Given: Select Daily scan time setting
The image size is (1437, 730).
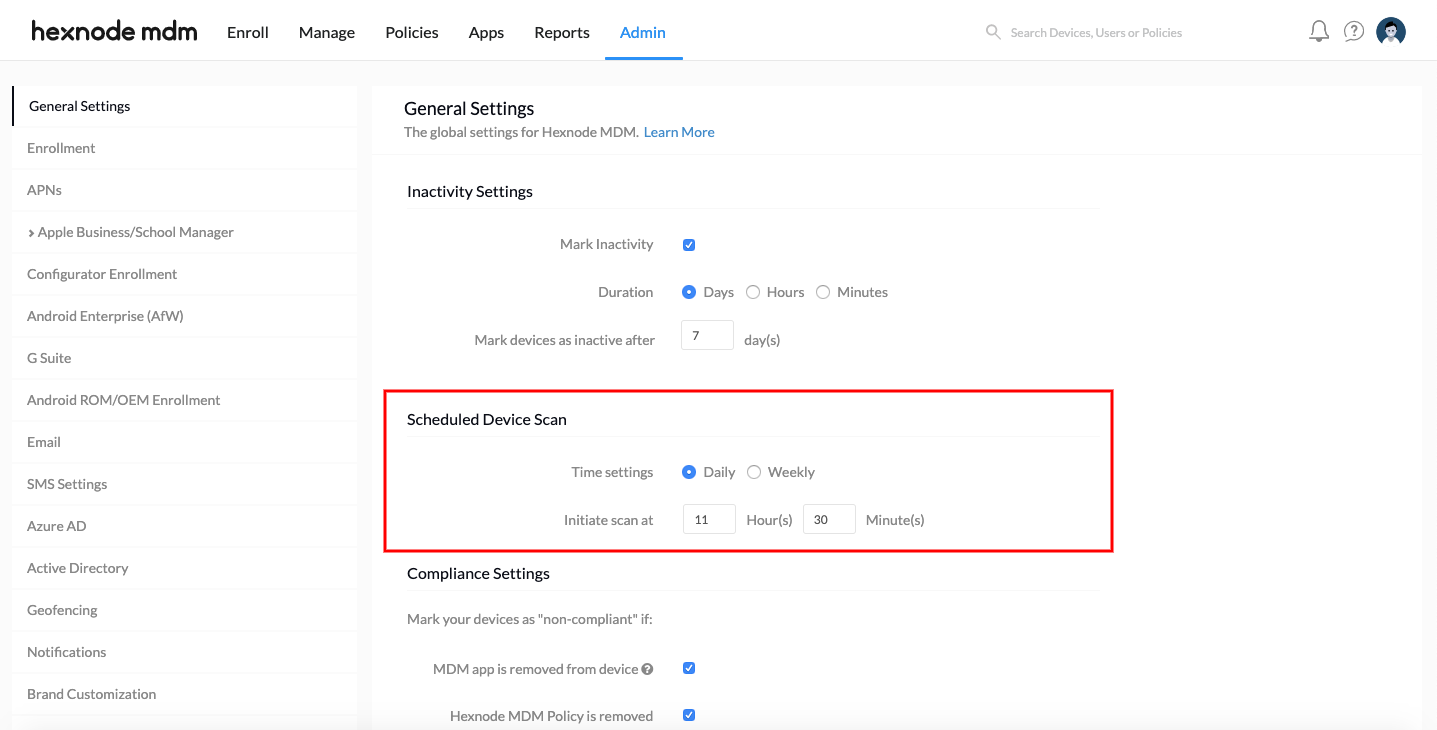Looking at the screenshot, I should click(689, 472).
